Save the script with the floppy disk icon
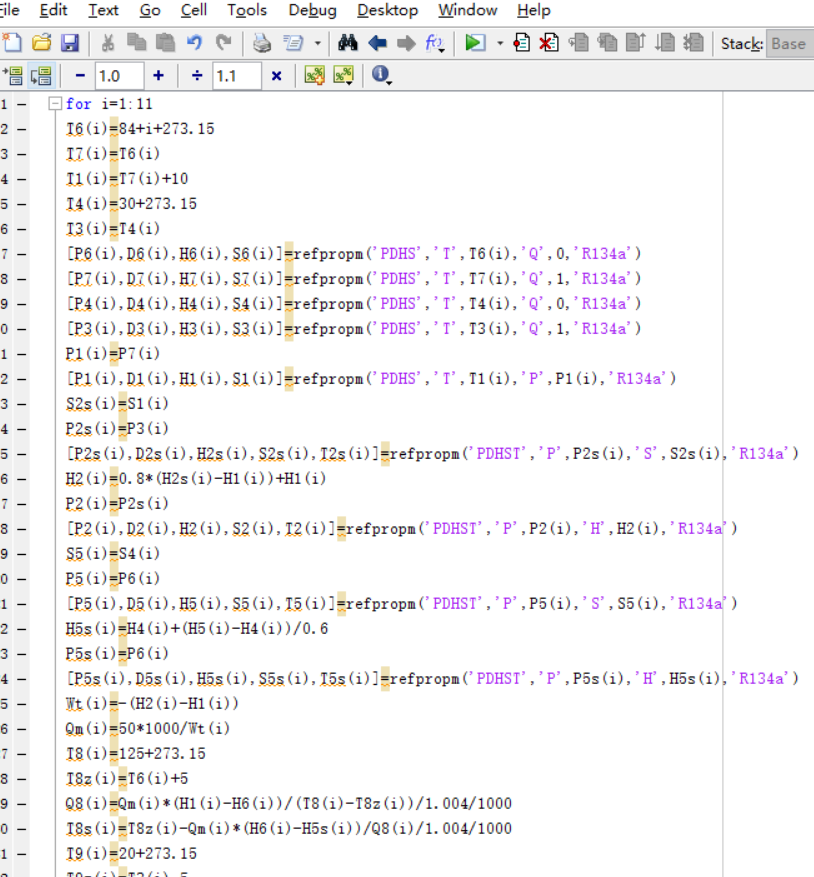814x877 pixels. pos(70,43)
